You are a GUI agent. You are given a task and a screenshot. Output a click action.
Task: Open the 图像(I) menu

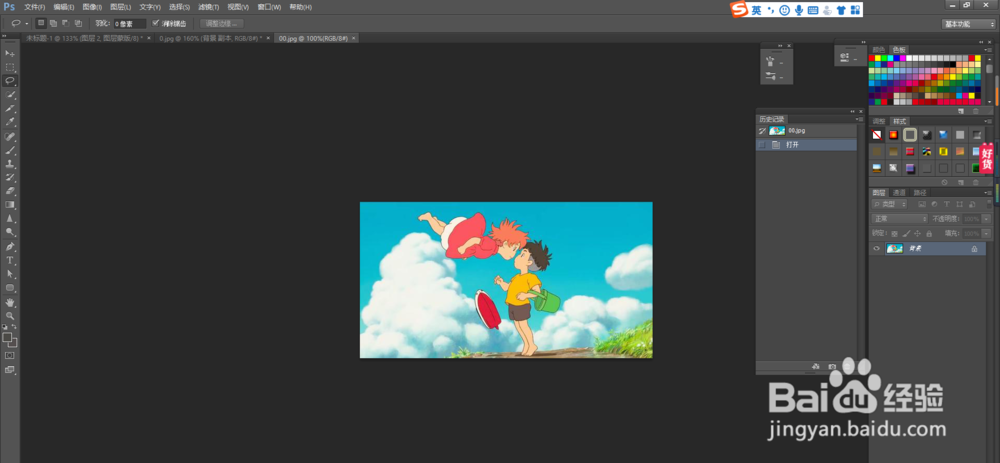(x=92, y=7)
